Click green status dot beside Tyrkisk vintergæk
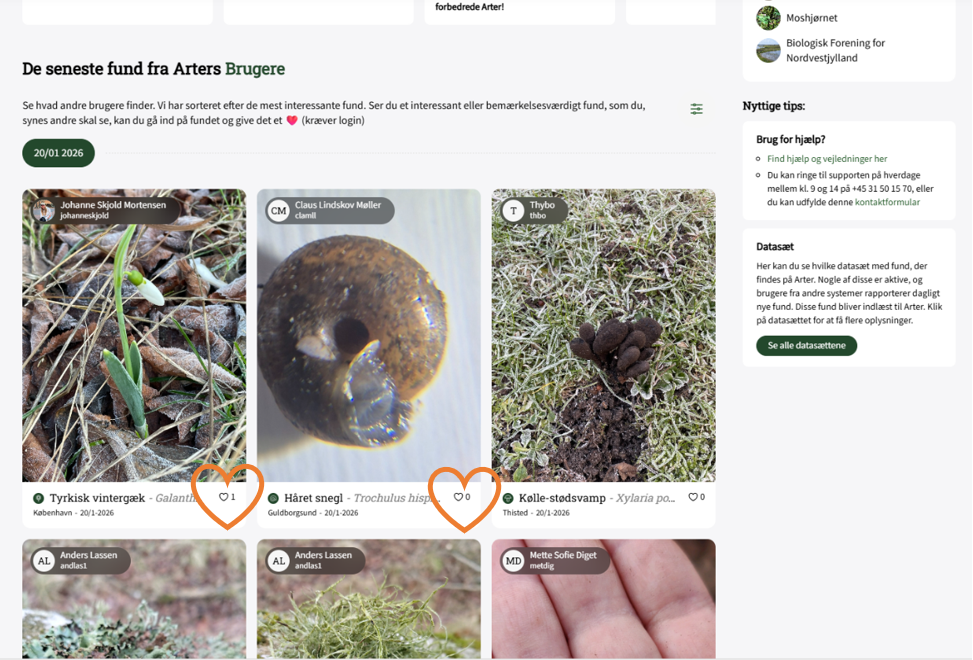973x660 pixels. 39,498
